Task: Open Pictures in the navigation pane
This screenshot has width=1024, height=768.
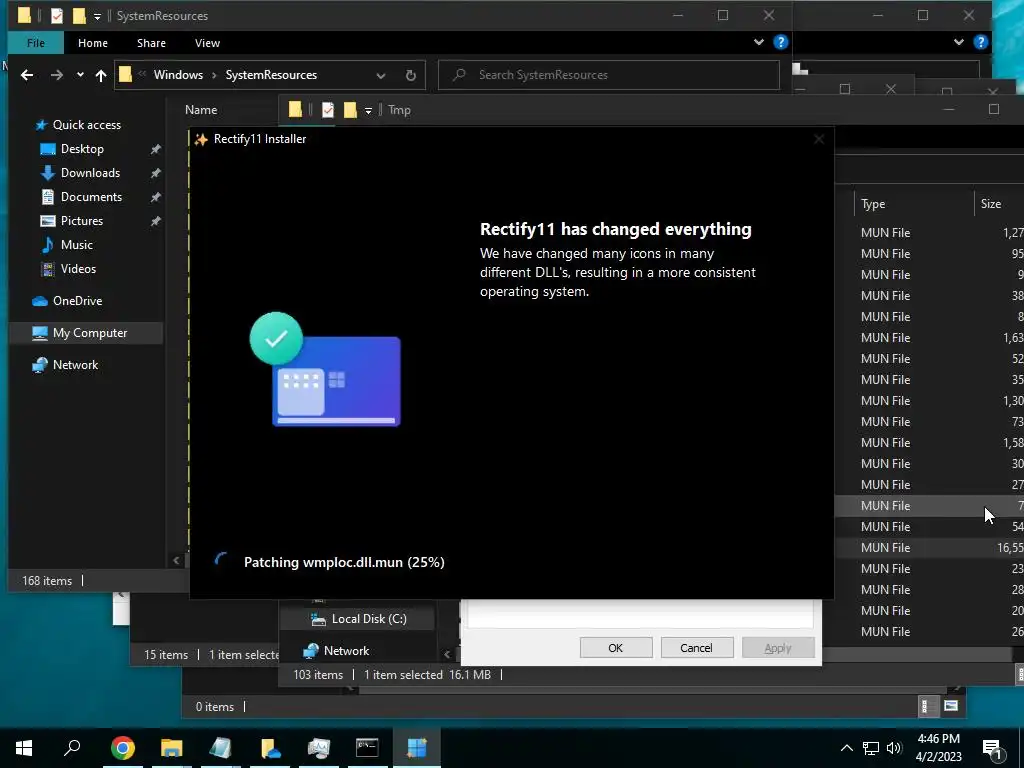Action: (82, 221)
